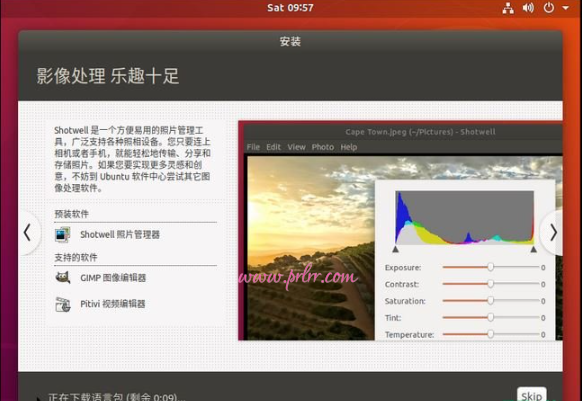The width and height of the screenshot is (582, 401).
Task: Open the network status icon in top bar
Action: point(508,8)
